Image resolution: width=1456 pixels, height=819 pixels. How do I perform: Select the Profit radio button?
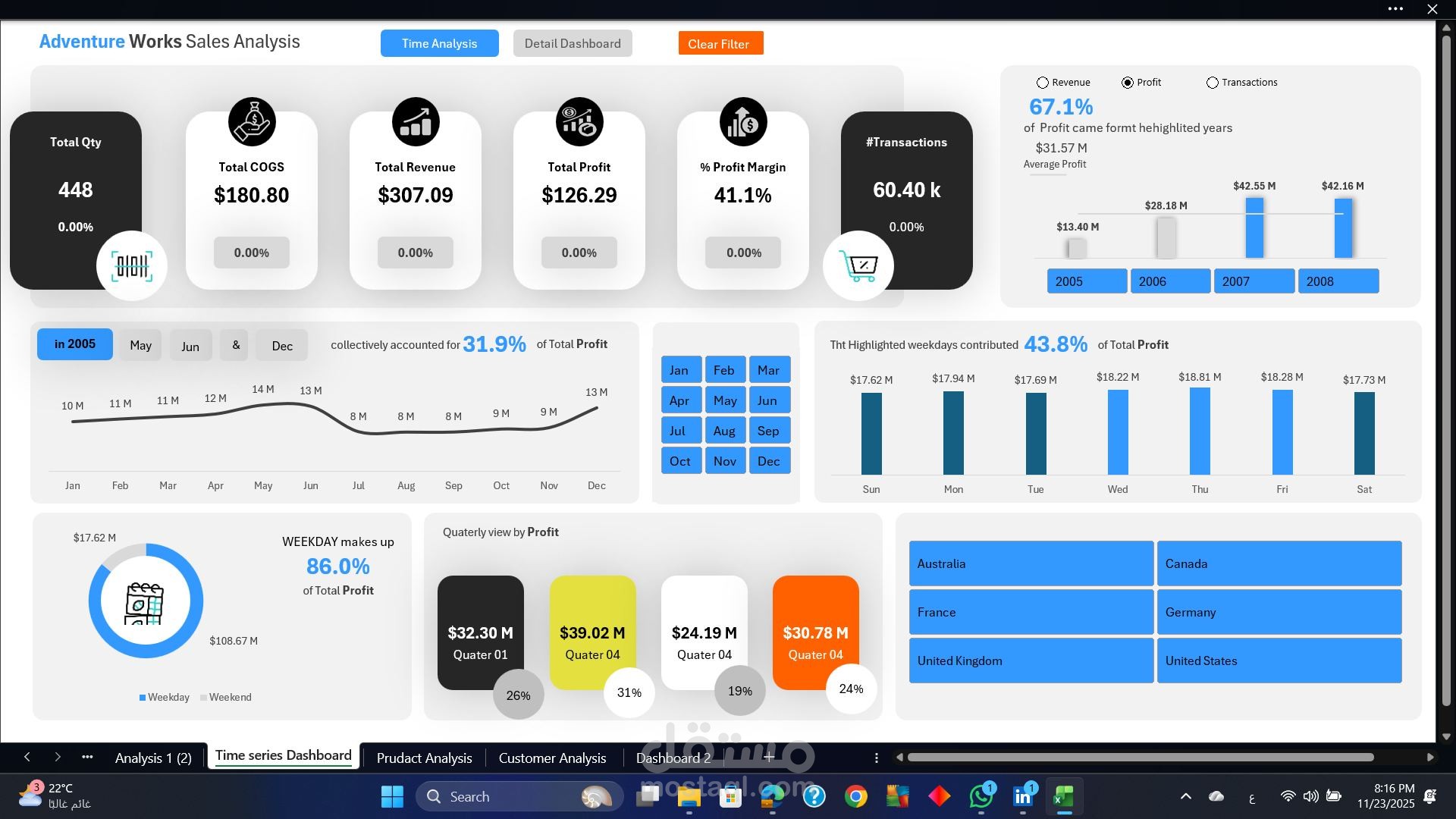tap(1128, 83)
